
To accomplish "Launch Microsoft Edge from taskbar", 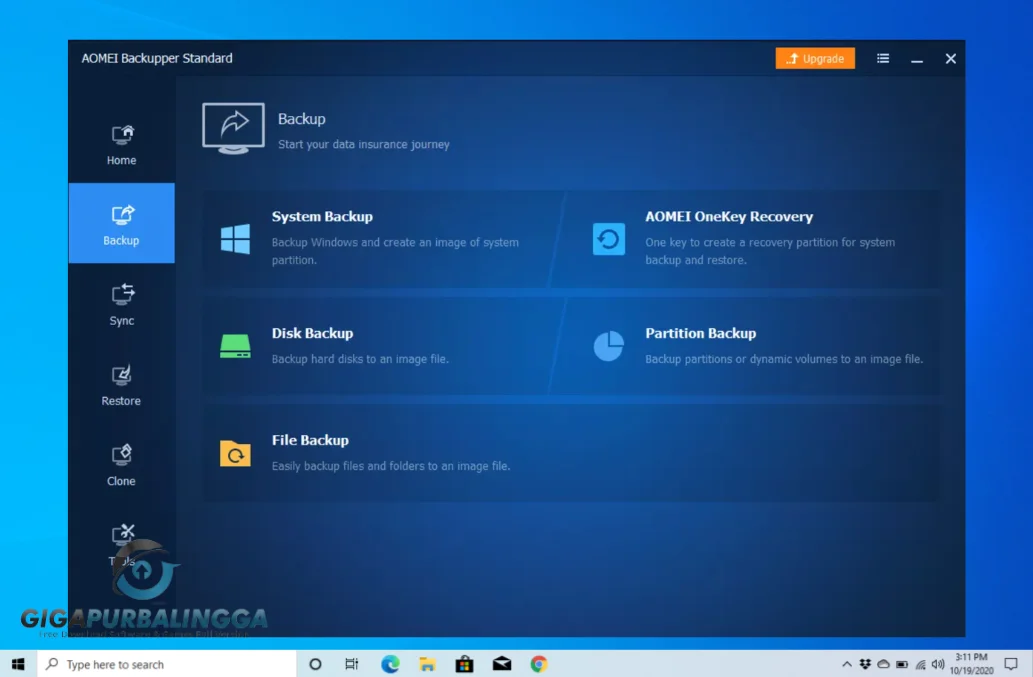I will (x=390, y=664).
